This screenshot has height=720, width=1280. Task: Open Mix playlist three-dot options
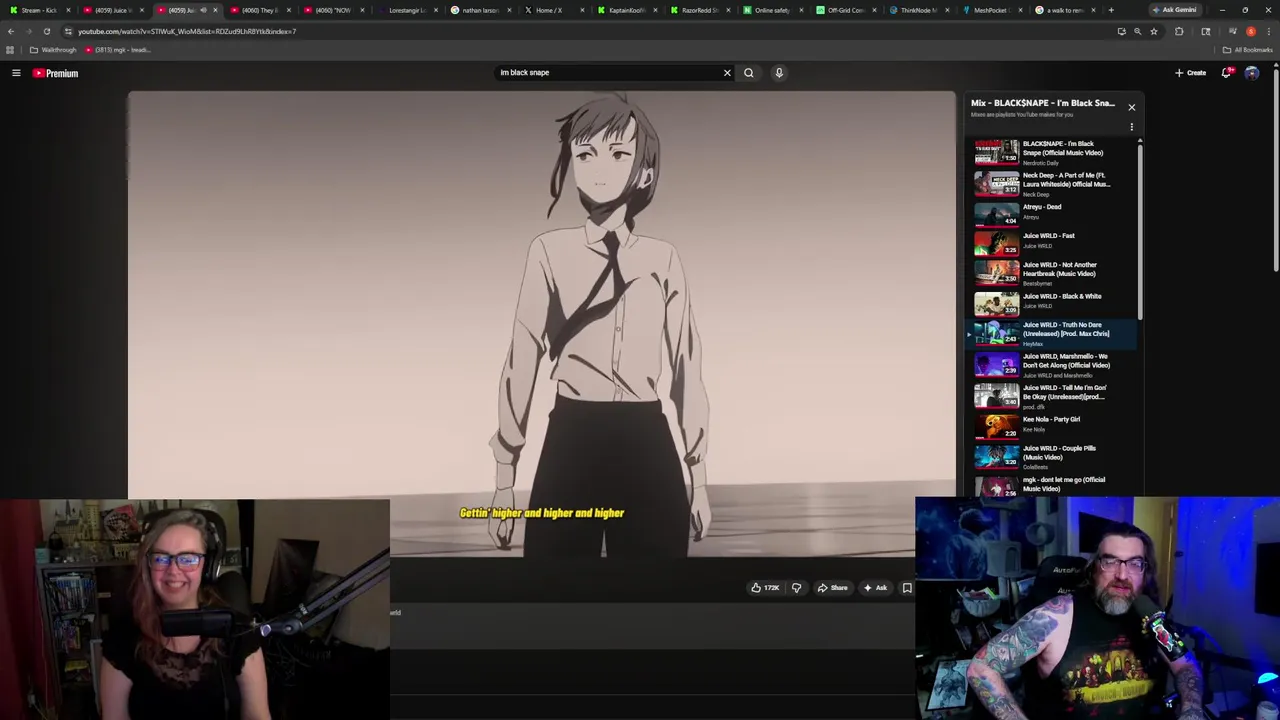click(x=1131, y=127)
